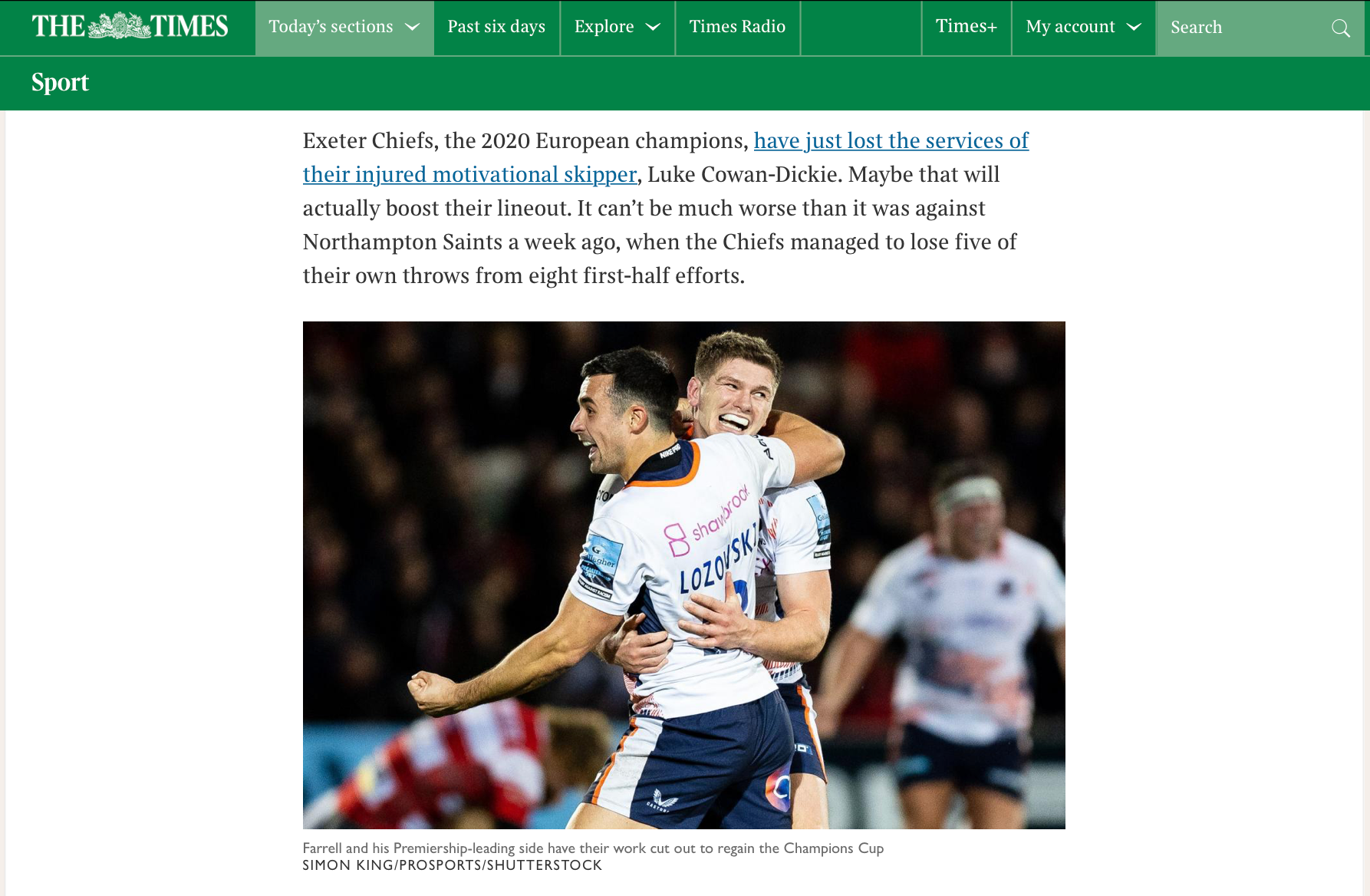Screen dimensions: 1370x896
Task: Follow 'their injured motivational skipper' link
Action: click(469, 175)
